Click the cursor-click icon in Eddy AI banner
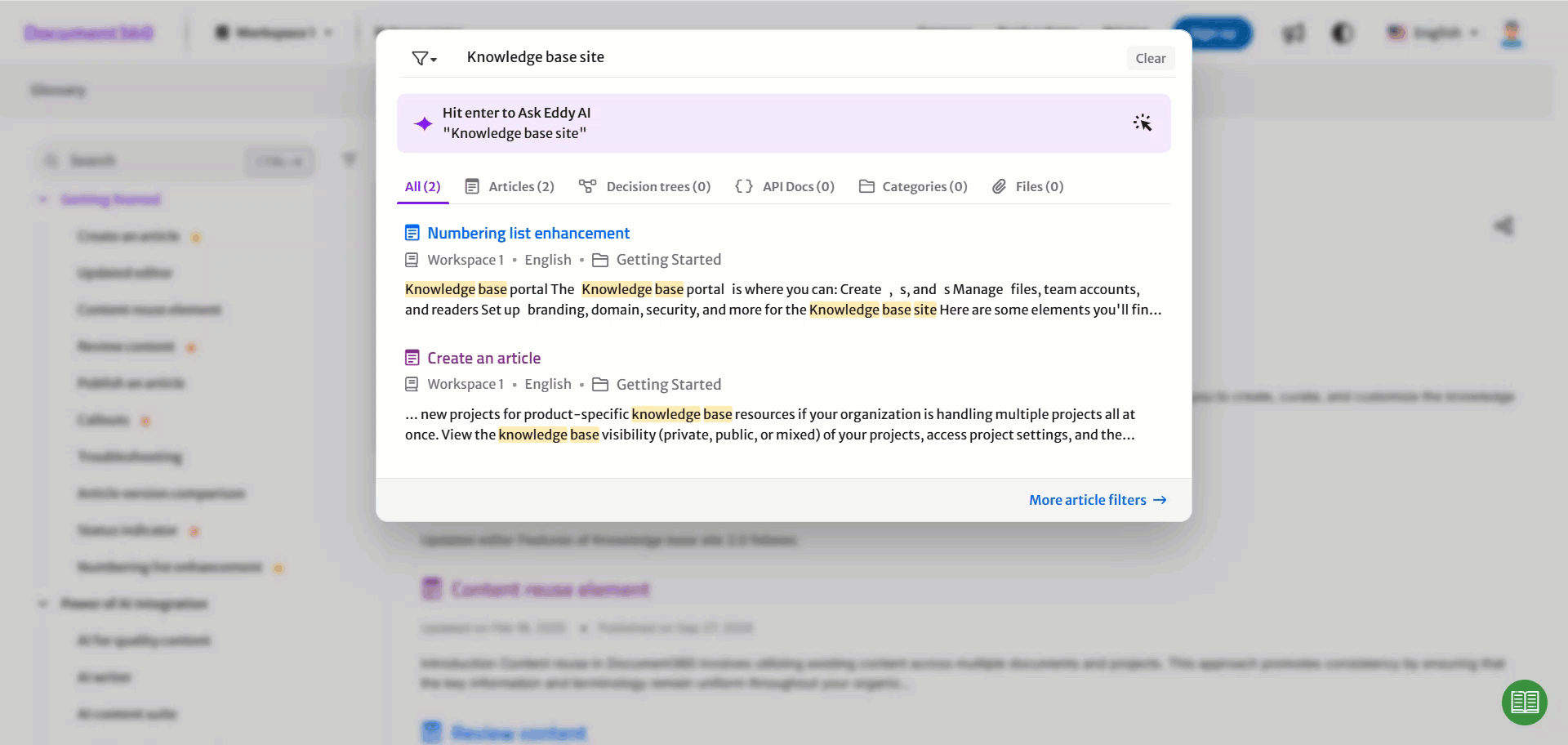 pyautogui.click(x=1142, y=123)
